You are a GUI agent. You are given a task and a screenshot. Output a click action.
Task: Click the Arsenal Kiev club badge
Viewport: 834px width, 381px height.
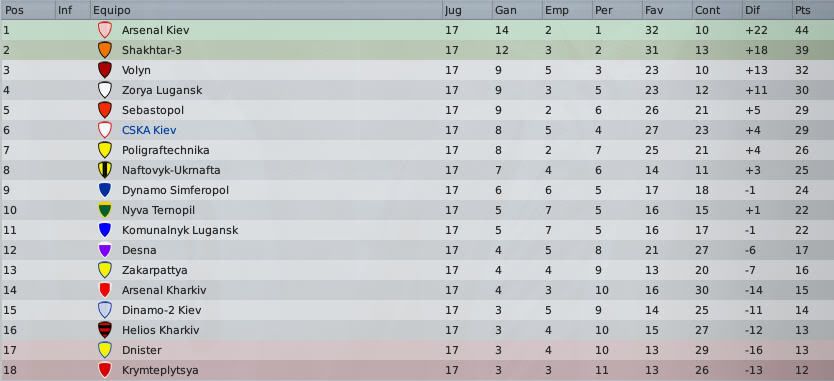click(105, 30)
